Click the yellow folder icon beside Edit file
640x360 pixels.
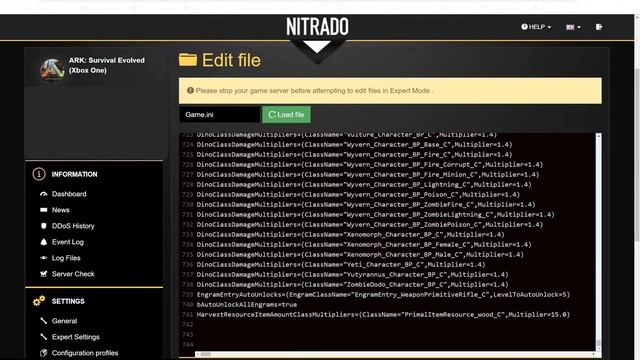188,60
